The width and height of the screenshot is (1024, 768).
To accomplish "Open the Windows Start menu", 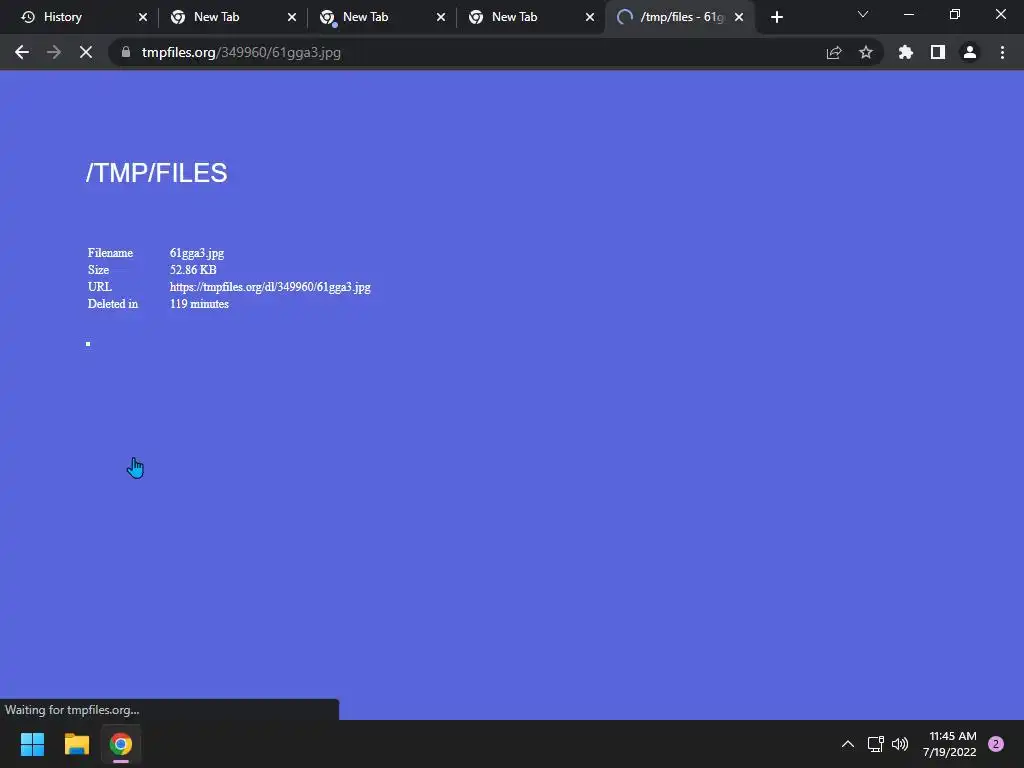I will pyautogui.click(x=32, y=744).
